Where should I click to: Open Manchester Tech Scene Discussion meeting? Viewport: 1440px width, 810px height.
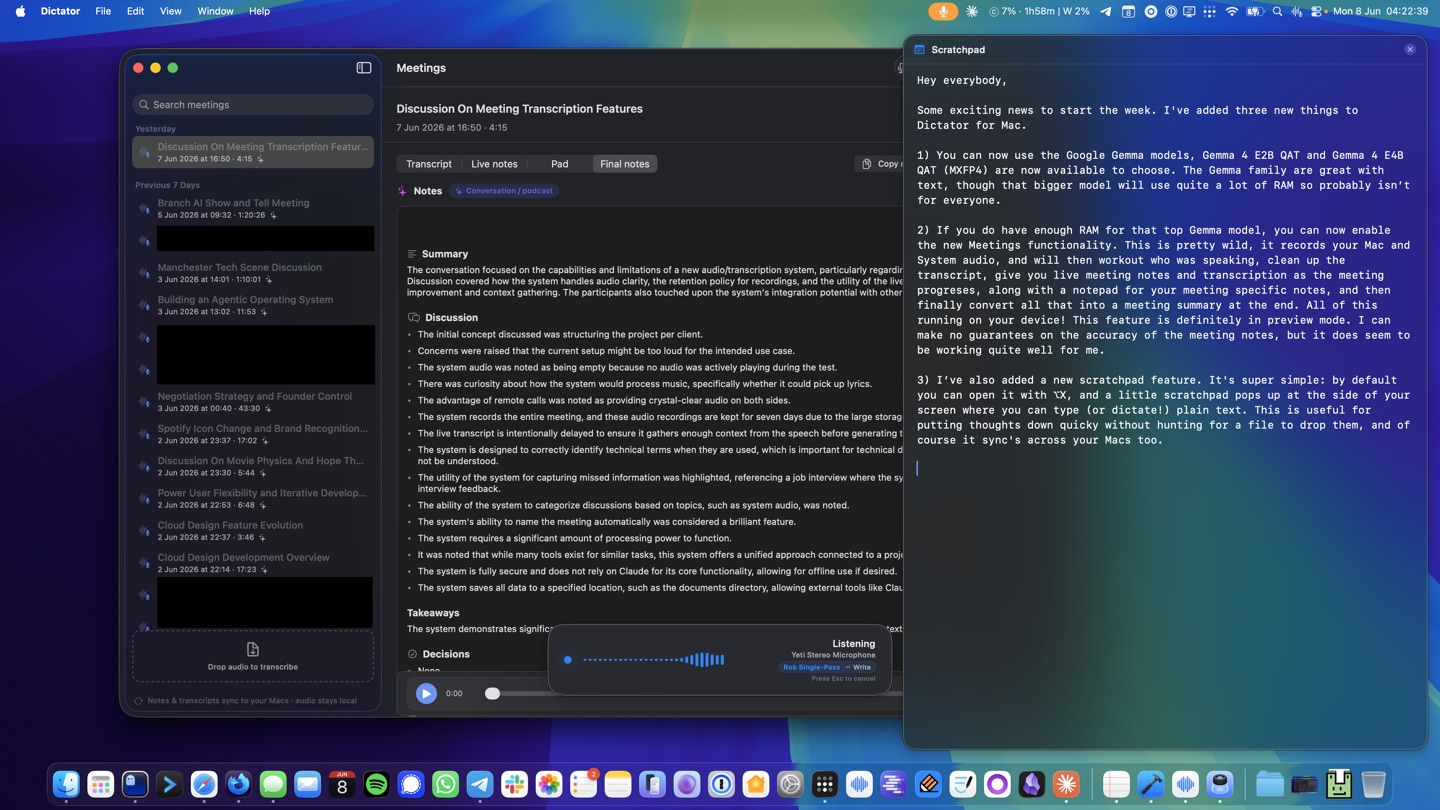[x=253, y=273]
